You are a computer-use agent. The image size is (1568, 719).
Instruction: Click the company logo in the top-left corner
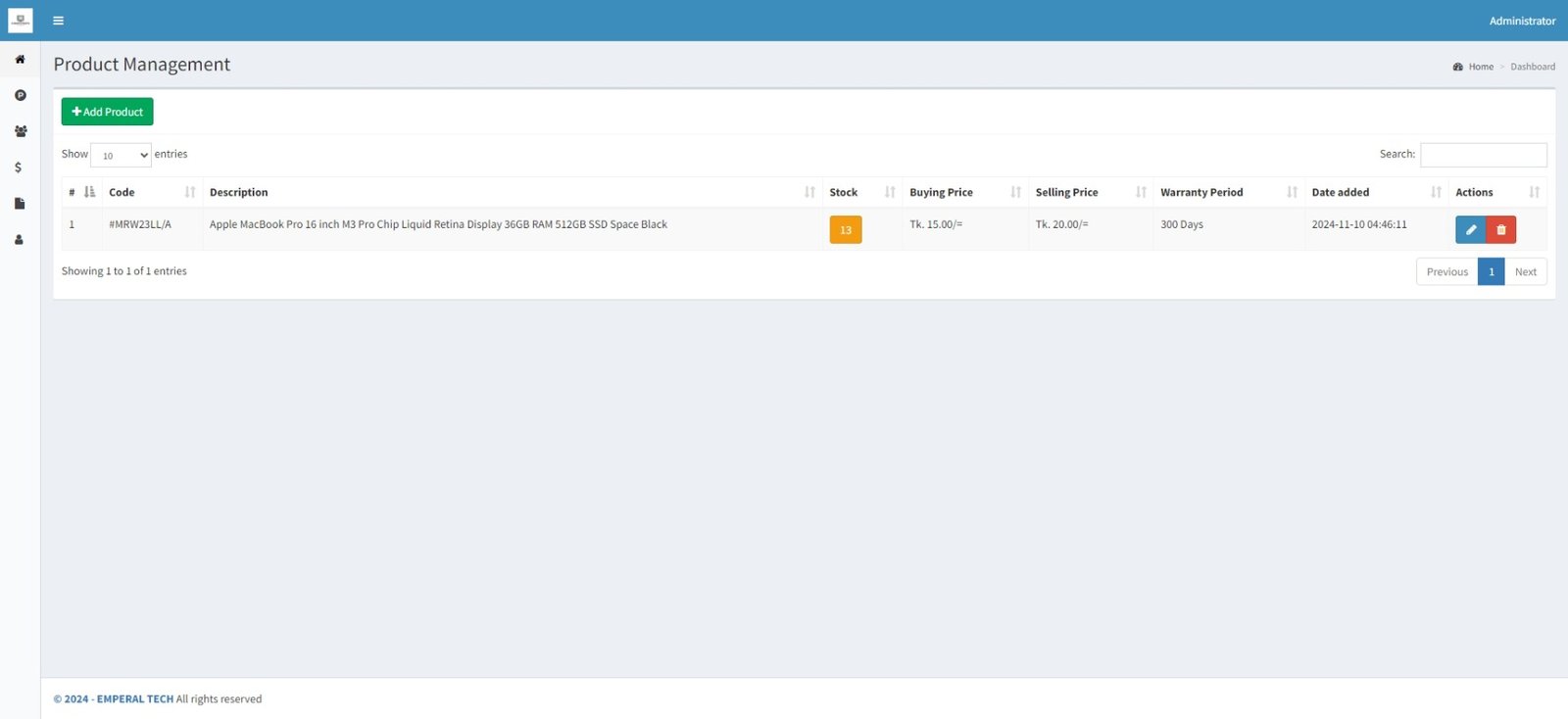[21, 20]
